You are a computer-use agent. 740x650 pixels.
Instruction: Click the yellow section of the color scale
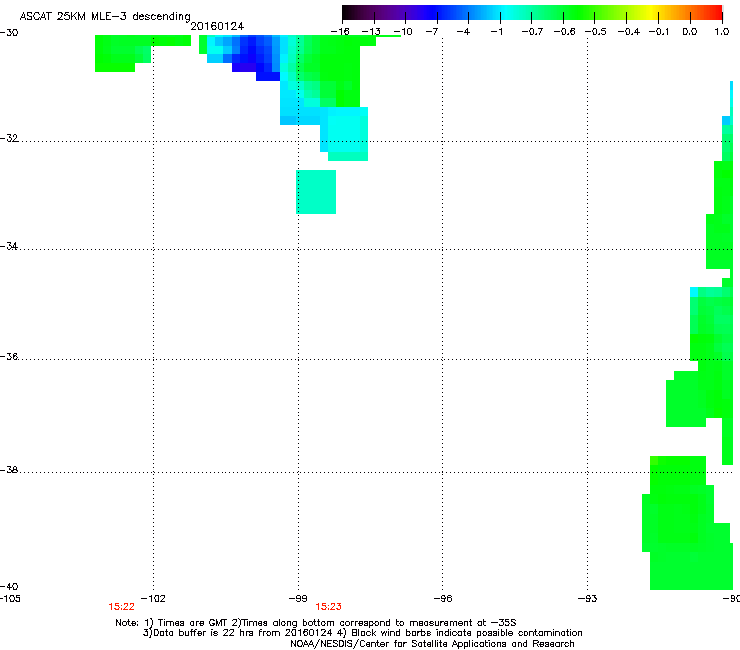[x=651, y=12]
